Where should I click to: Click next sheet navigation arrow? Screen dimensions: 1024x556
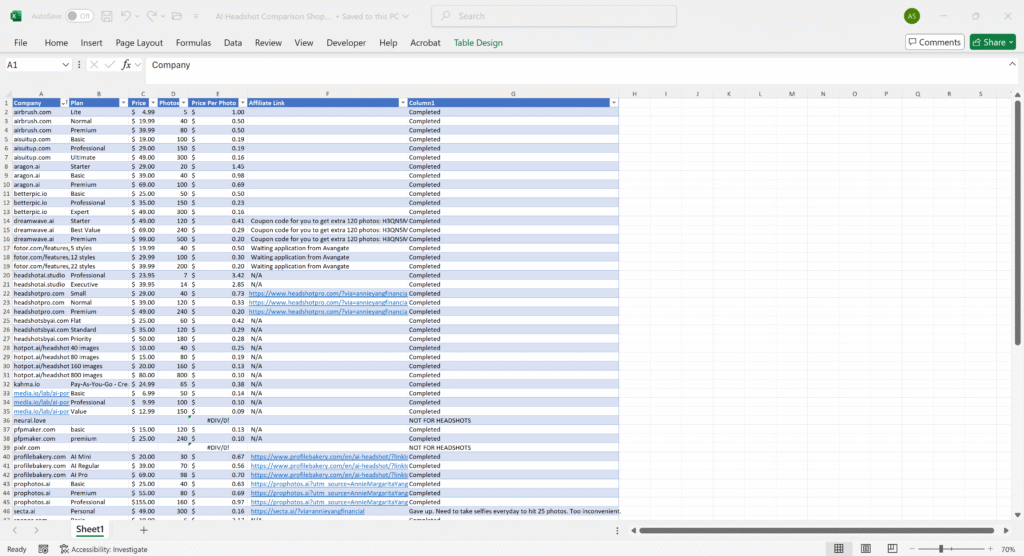pos(36,530)
